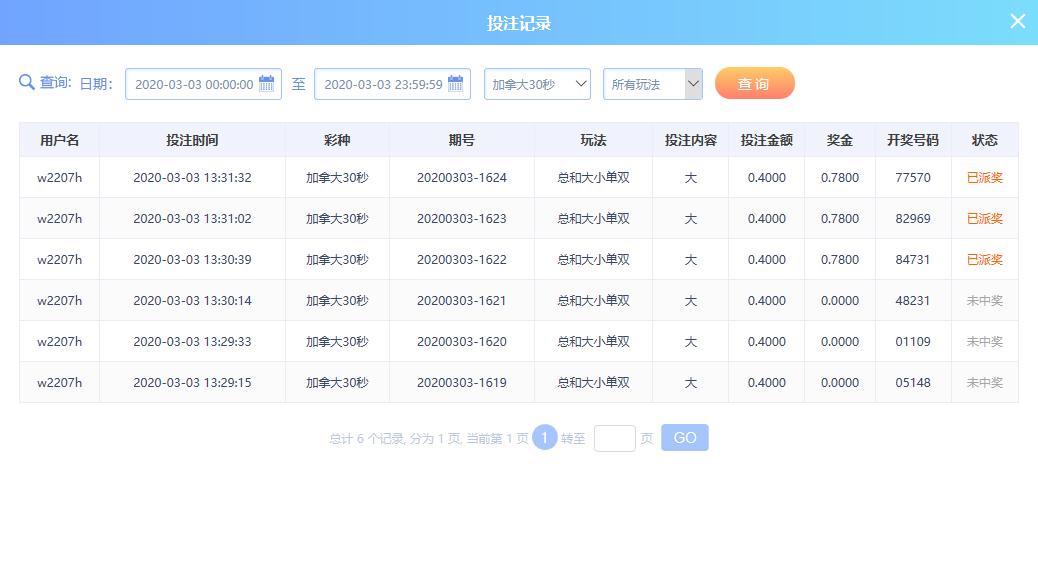Click winning number 48231

pyautogui.click(x=913, y=300)
